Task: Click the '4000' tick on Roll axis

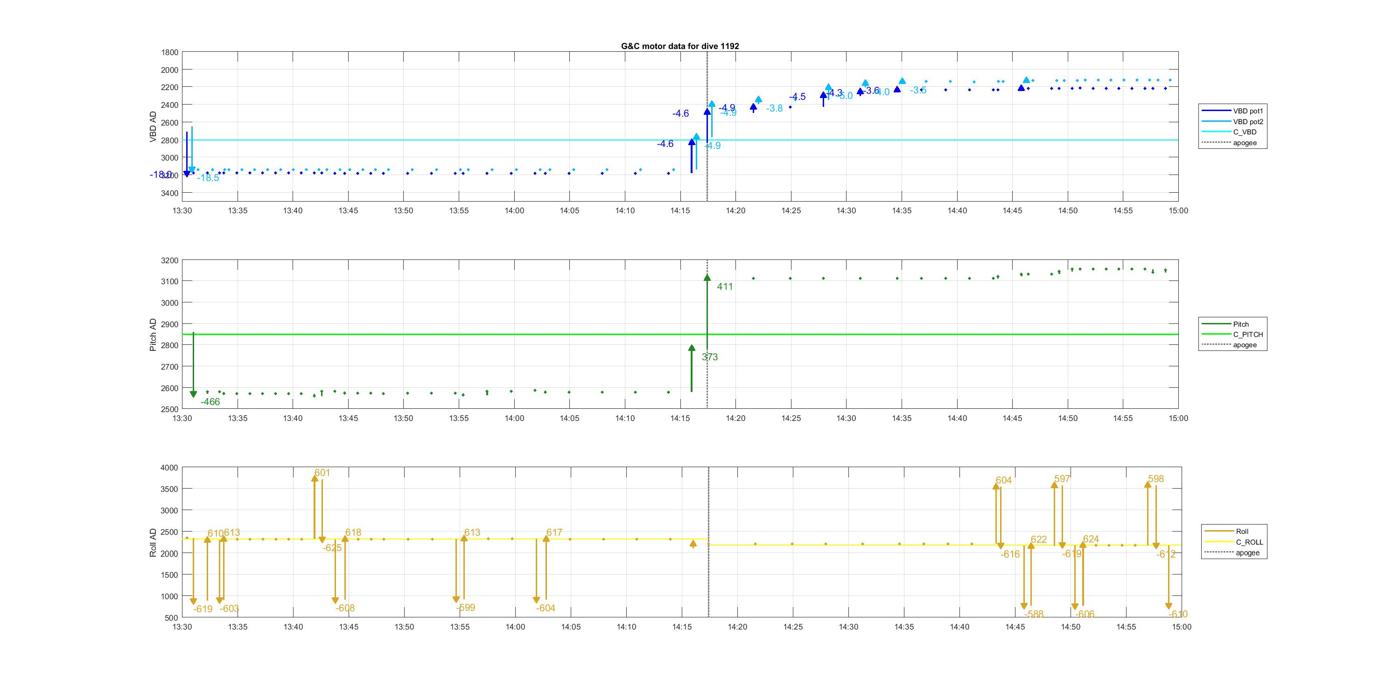Action: tap(170, 468)
